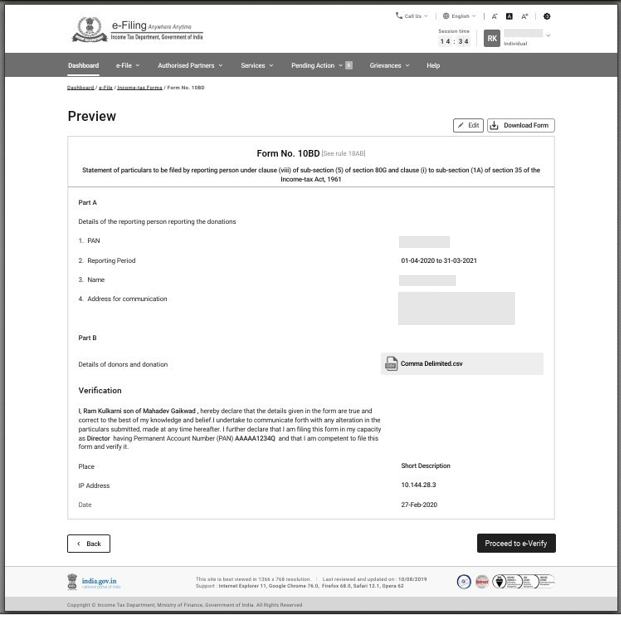This screenshot has width=621, height=617.
Task: Click the Download Form button
Action: (x=521, y=125)
